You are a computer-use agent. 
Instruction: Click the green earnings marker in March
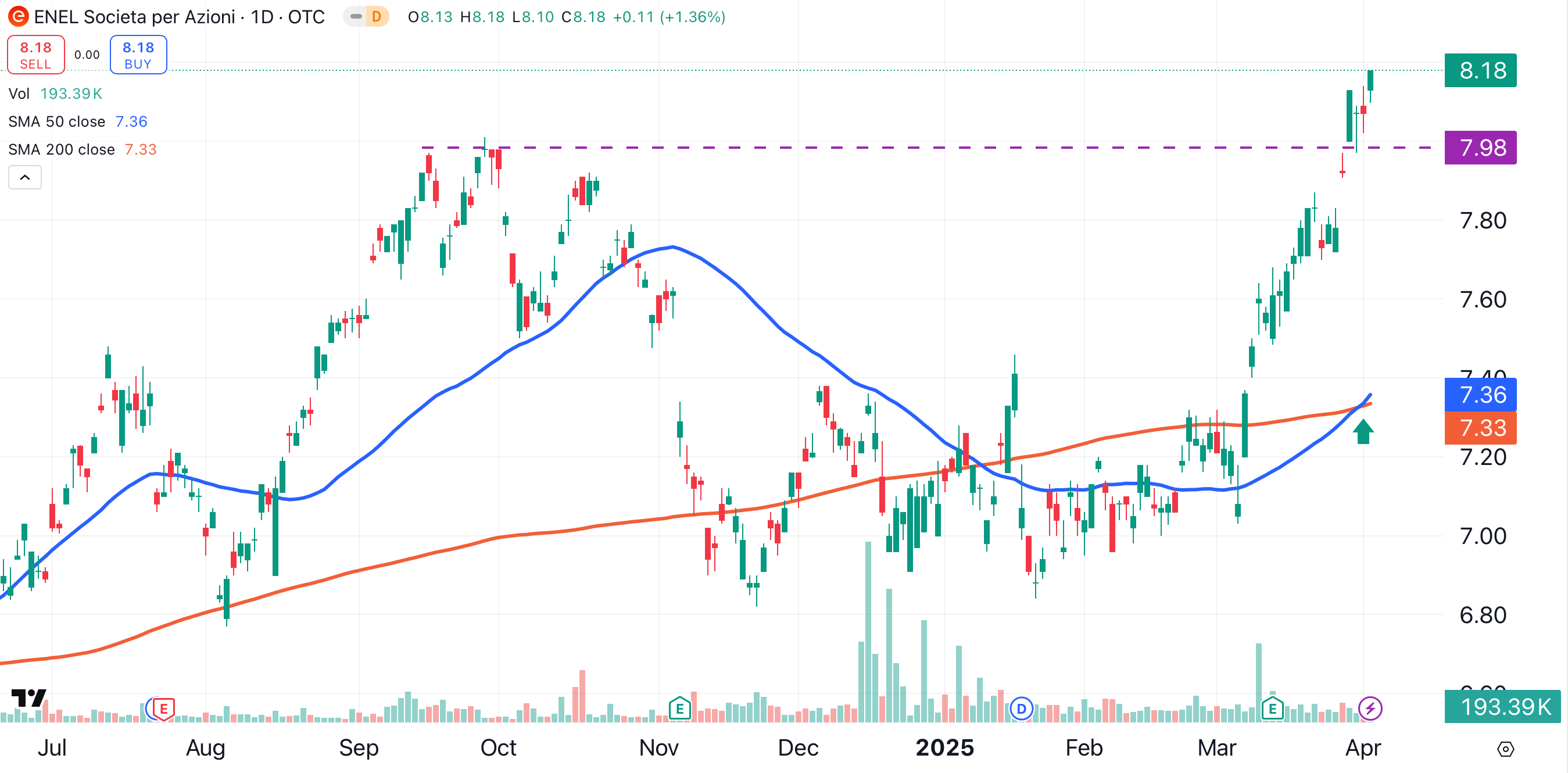[1272, 708]
